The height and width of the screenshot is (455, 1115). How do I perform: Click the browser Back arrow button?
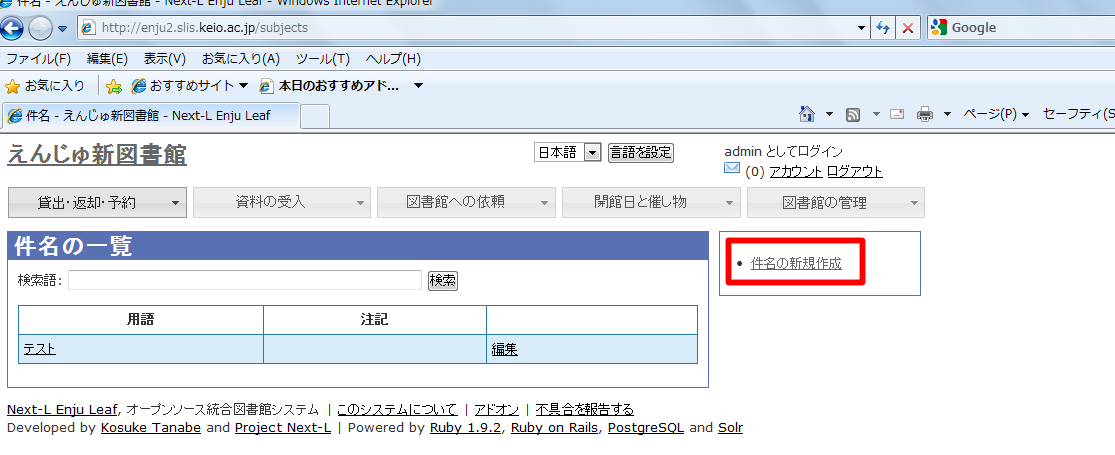click(13, 28)
